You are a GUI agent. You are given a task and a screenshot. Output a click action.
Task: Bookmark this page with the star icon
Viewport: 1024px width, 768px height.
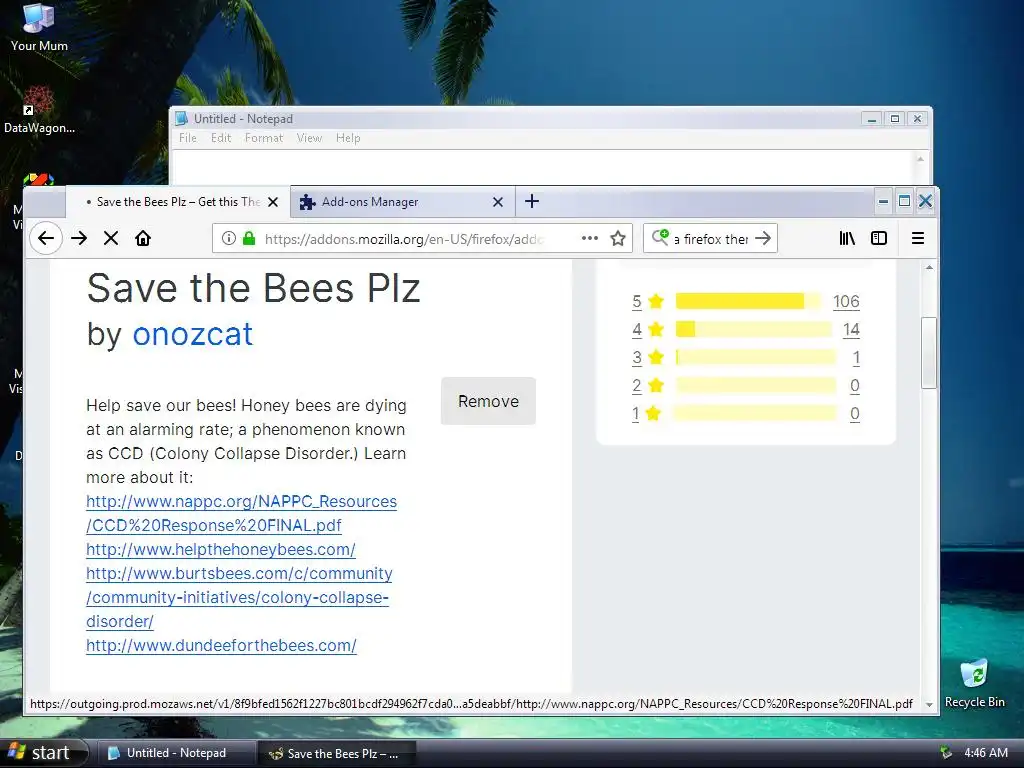point(618,238)
